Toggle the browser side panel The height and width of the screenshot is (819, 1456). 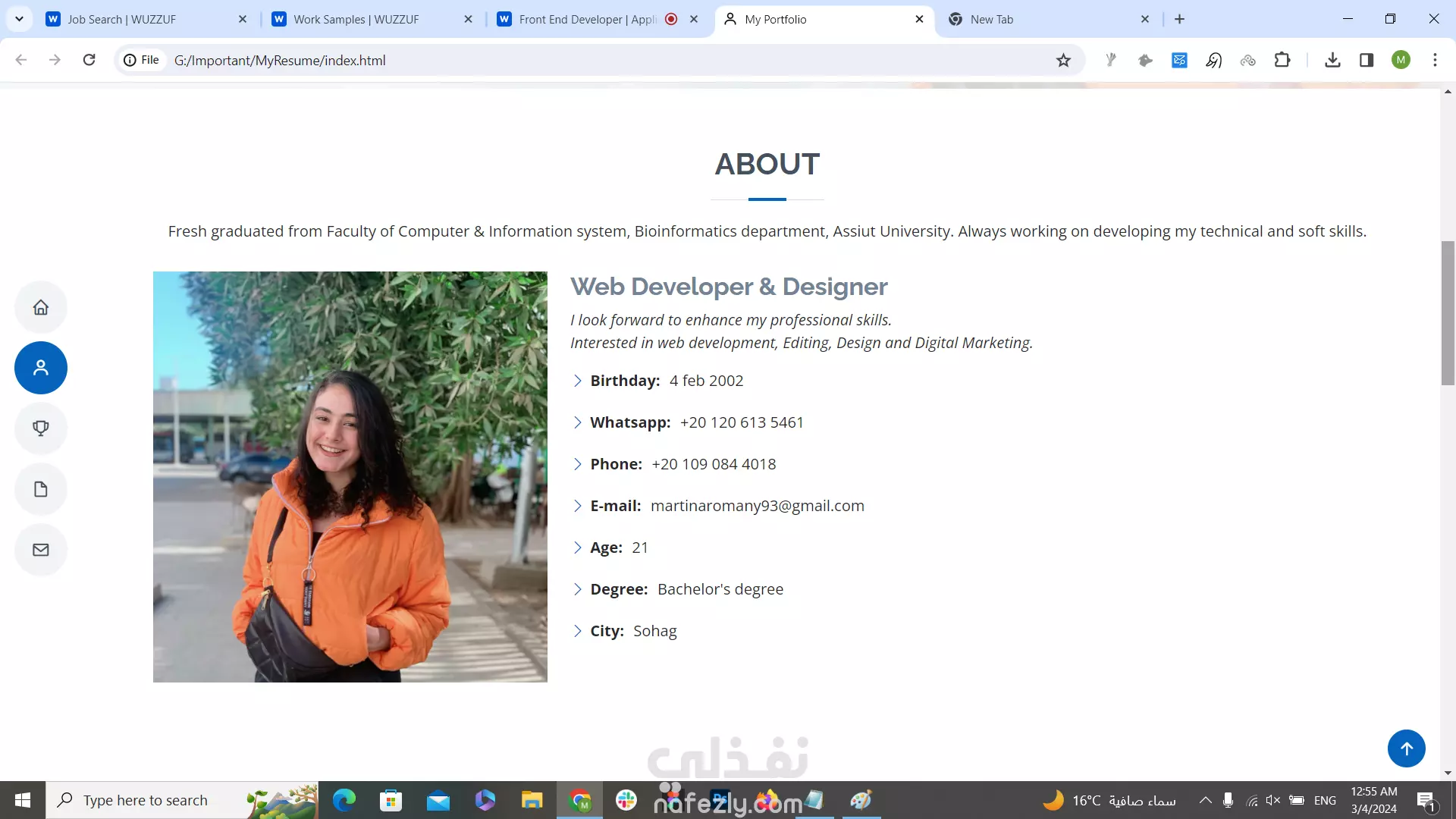pyautogui.click(x=1367, y=60)
